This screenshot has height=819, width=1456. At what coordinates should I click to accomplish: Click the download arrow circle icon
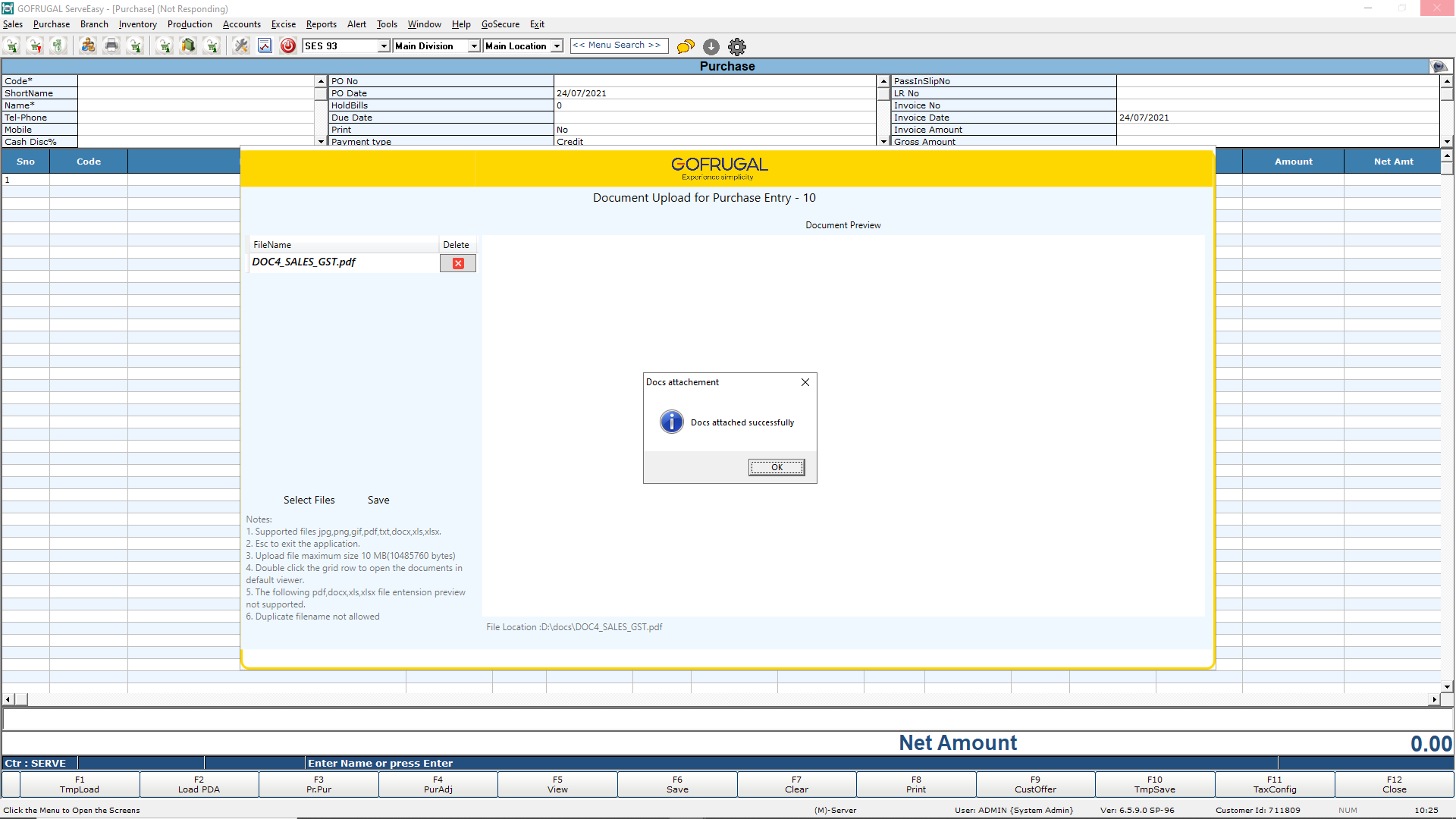click(x=711, y=46)
